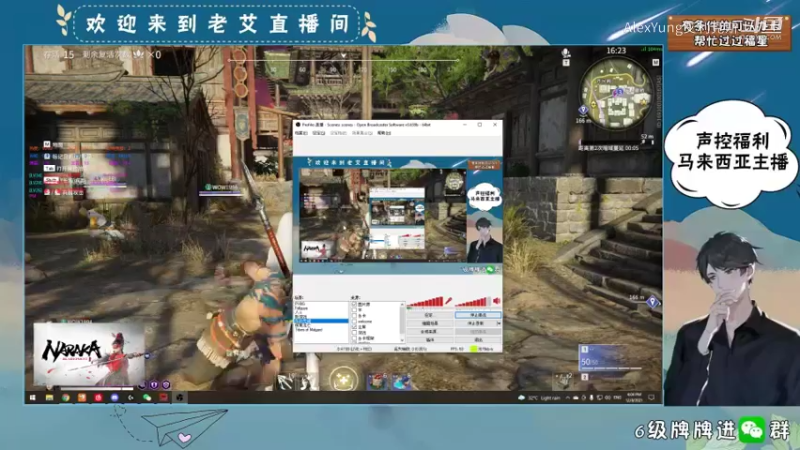Viewport: 800px width, 450px height.
Task: Toggle the welcome source checkbox
Action: (x=354, y=321)
